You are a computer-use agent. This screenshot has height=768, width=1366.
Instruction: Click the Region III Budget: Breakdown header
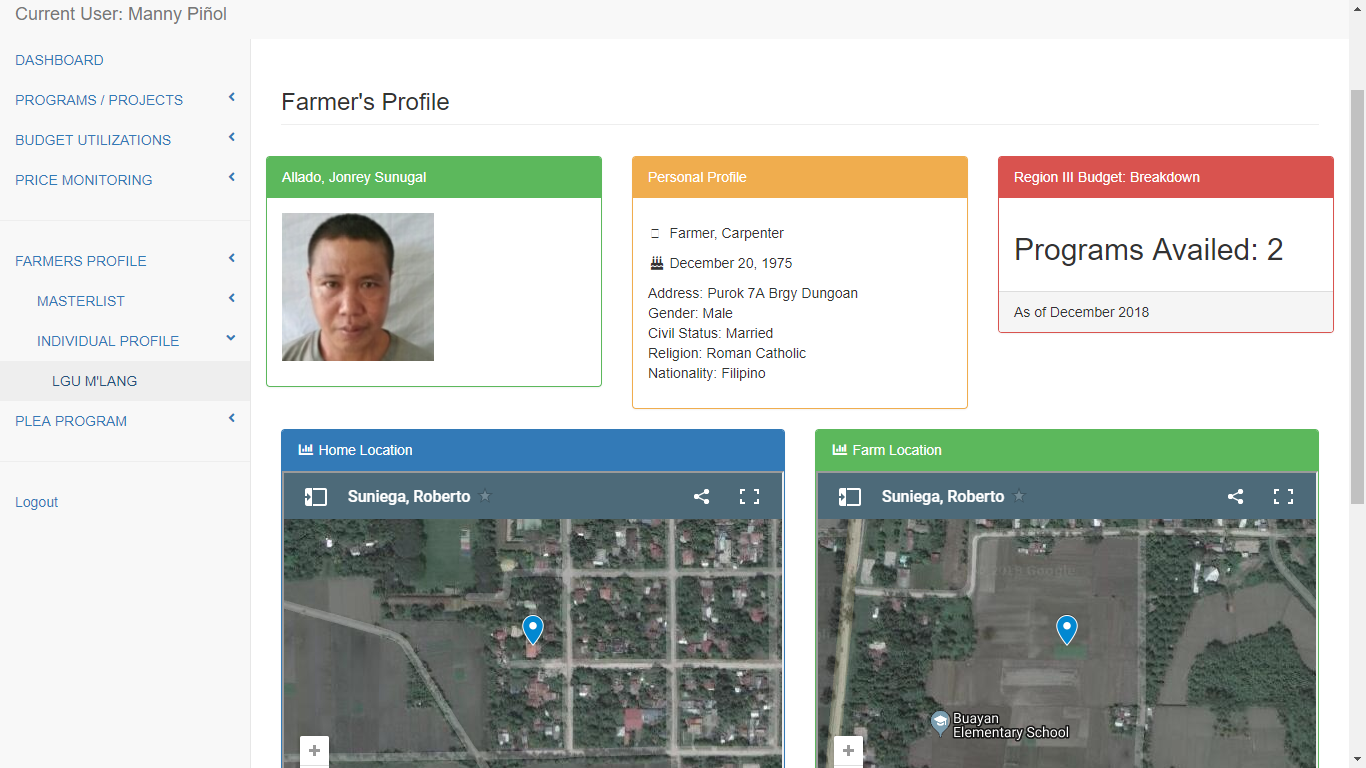click(x=1166, y=177)
